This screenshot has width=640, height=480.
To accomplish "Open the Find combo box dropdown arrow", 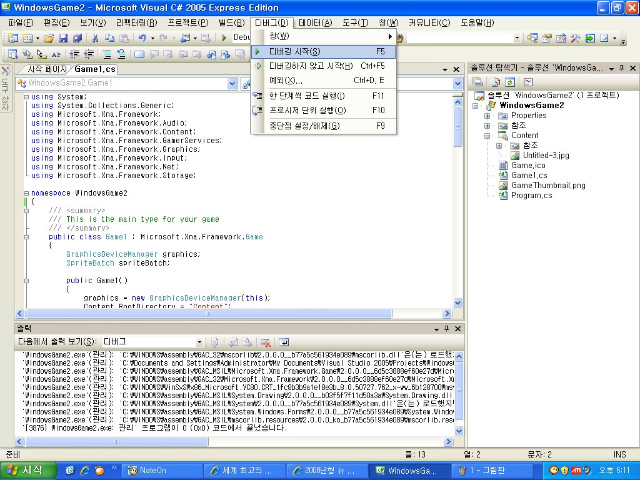I will (517, 38).
